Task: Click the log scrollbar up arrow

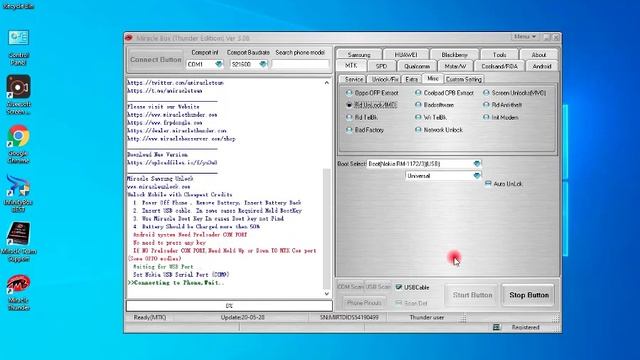Action: click(327, 82)
